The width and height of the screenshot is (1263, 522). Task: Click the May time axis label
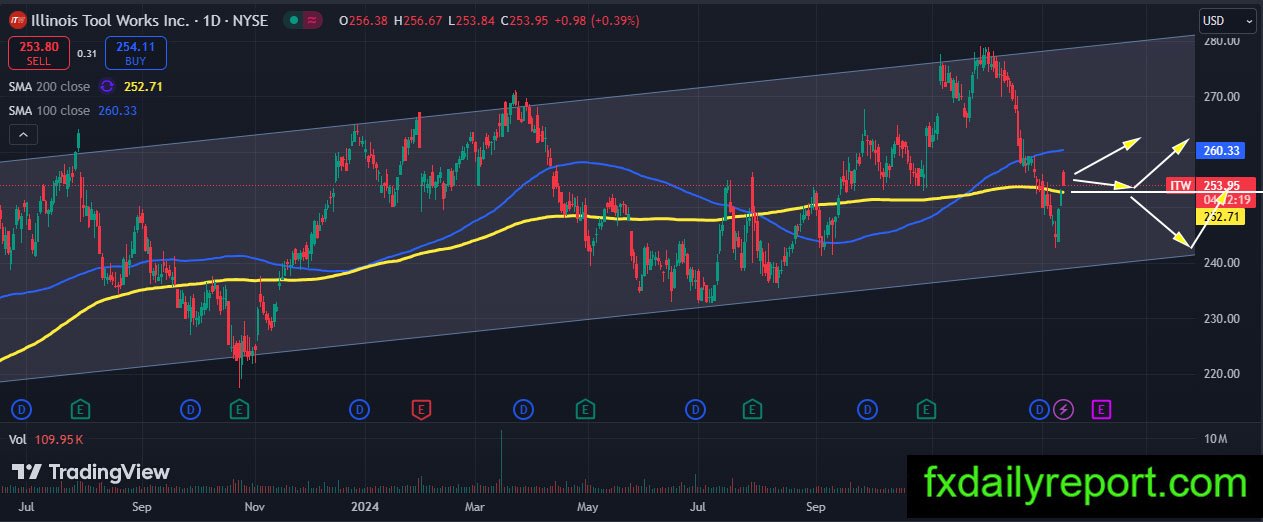click(588, 507)
